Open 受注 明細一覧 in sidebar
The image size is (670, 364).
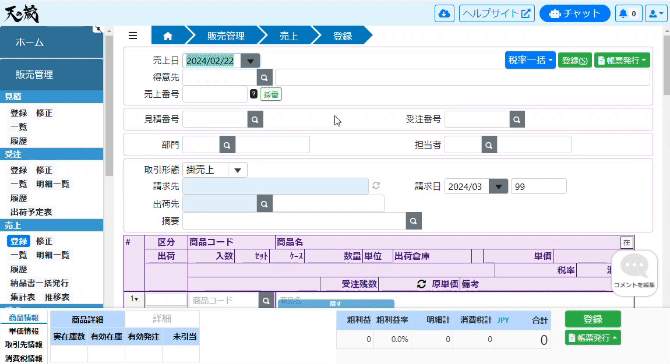tap(53, 184)
